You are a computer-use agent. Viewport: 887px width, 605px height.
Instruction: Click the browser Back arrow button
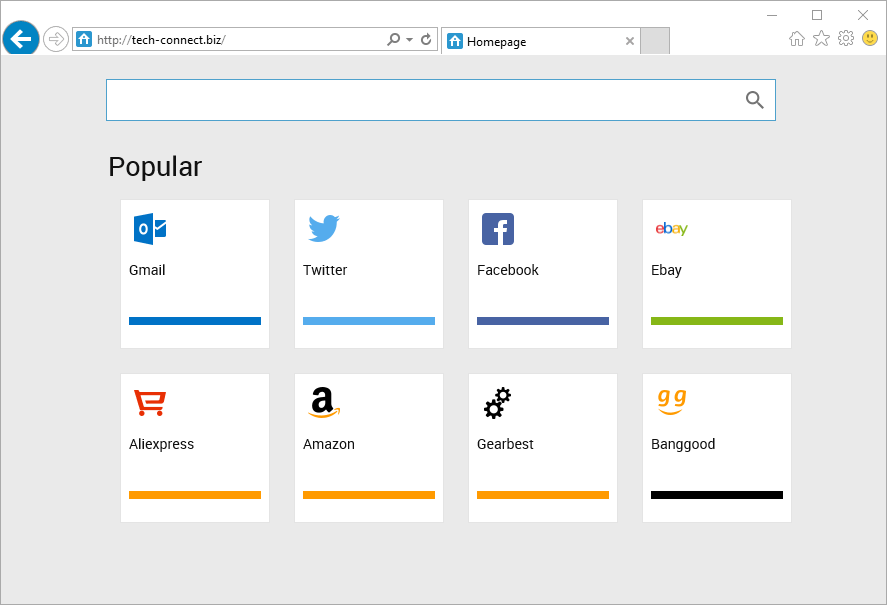coord(21,39)
